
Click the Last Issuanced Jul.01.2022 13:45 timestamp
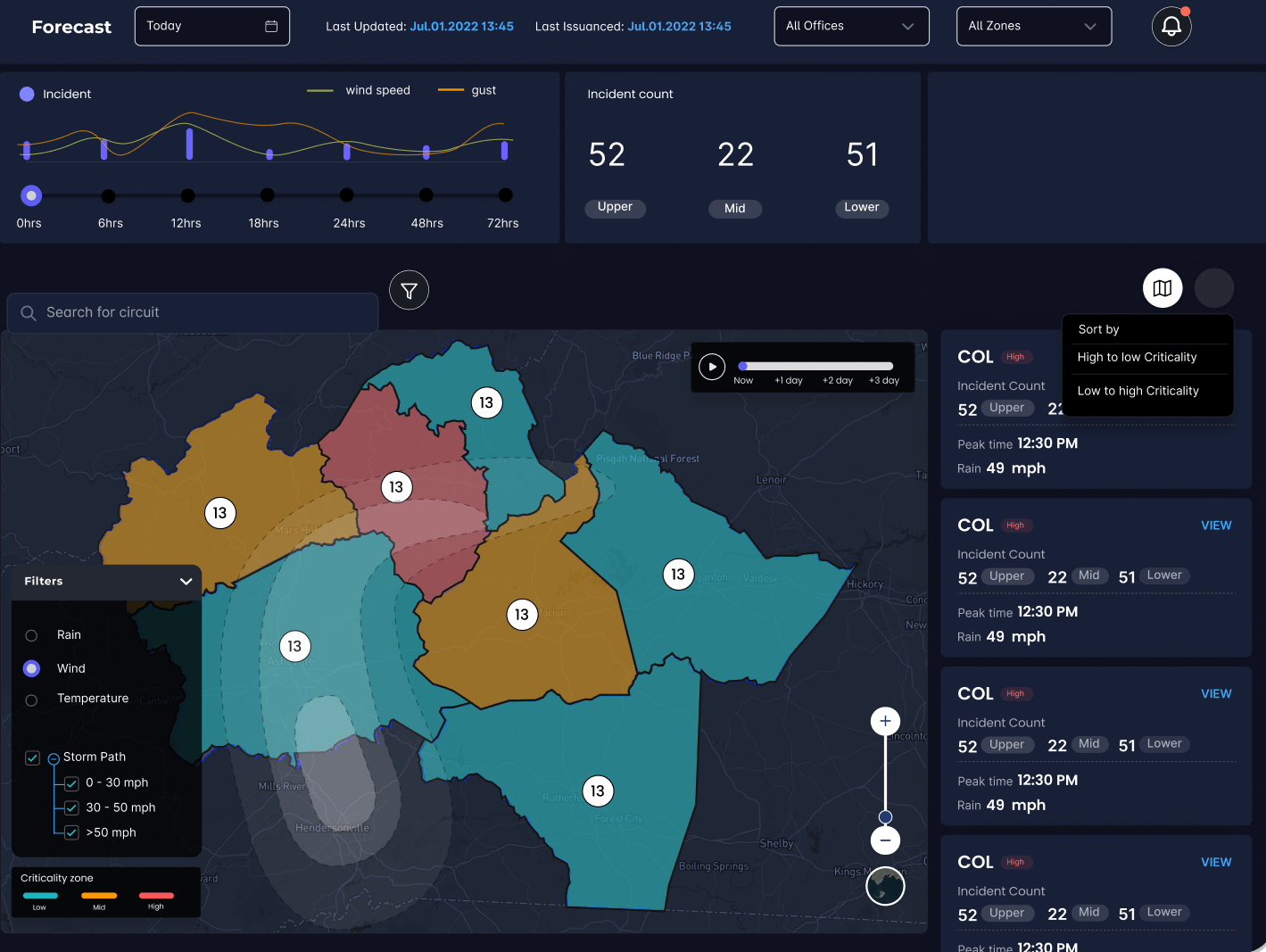click(679, 26)
